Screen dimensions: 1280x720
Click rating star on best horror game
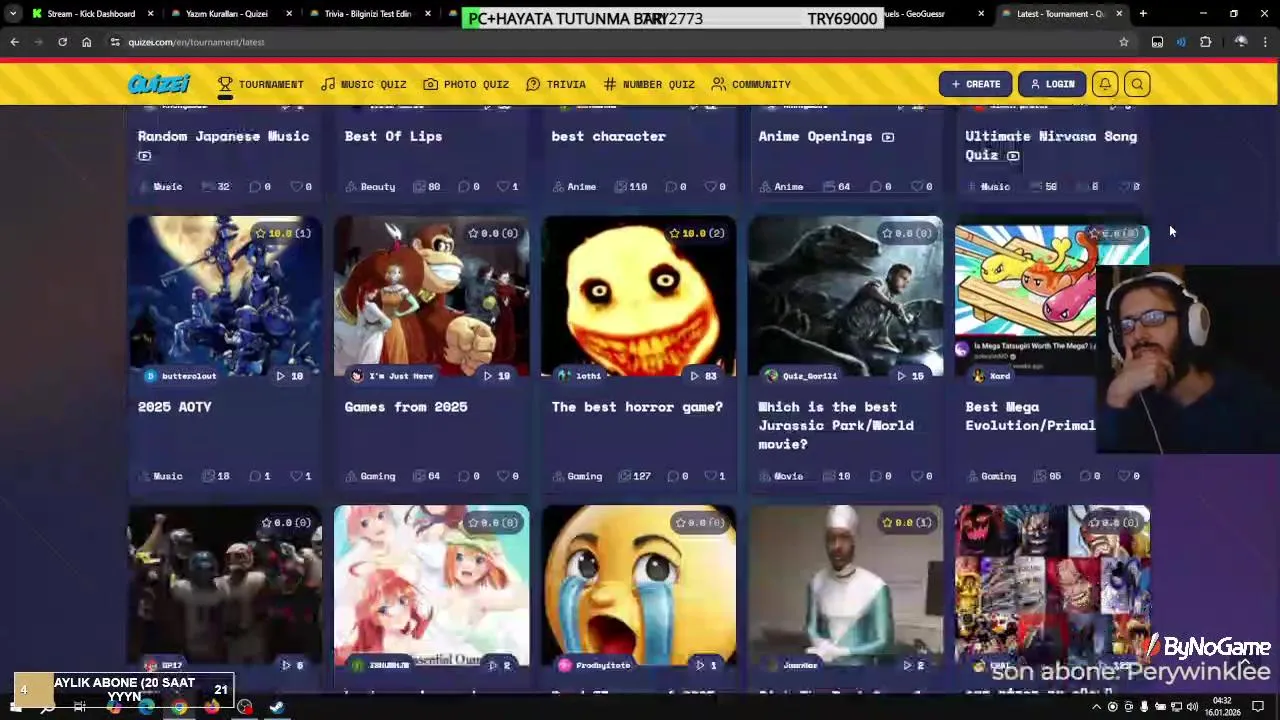click(x=674, y=233)
